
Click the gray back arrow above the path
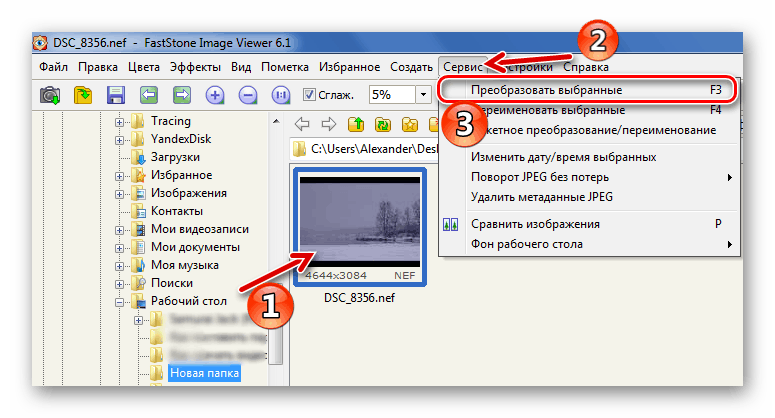tap(302, 124)
